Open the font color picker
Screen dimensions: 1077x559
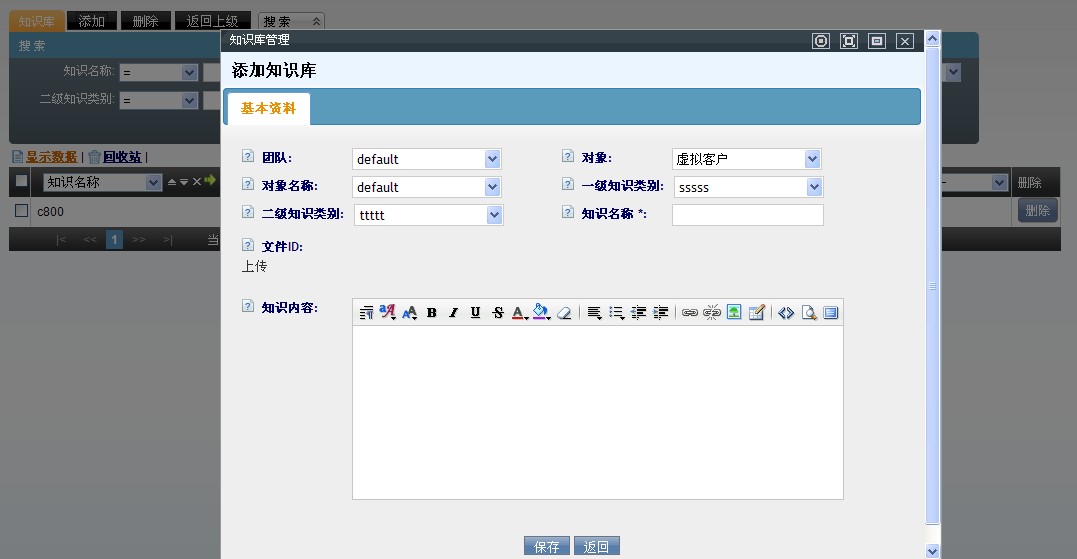tap(519, 313)
